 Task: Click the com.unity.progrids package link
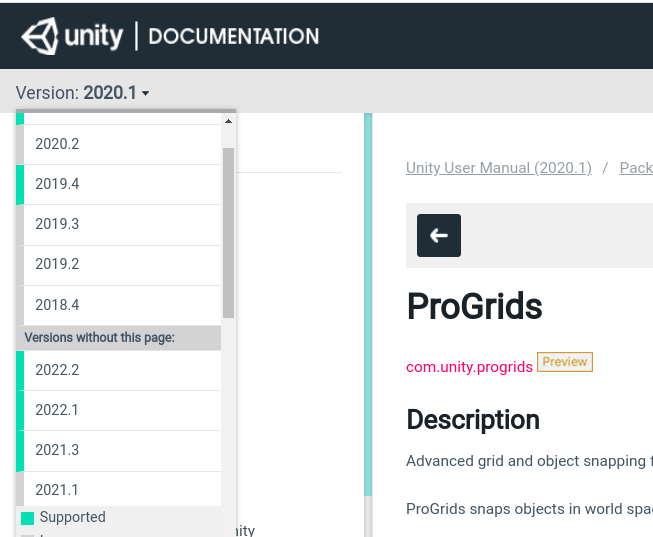pos(469,367)
